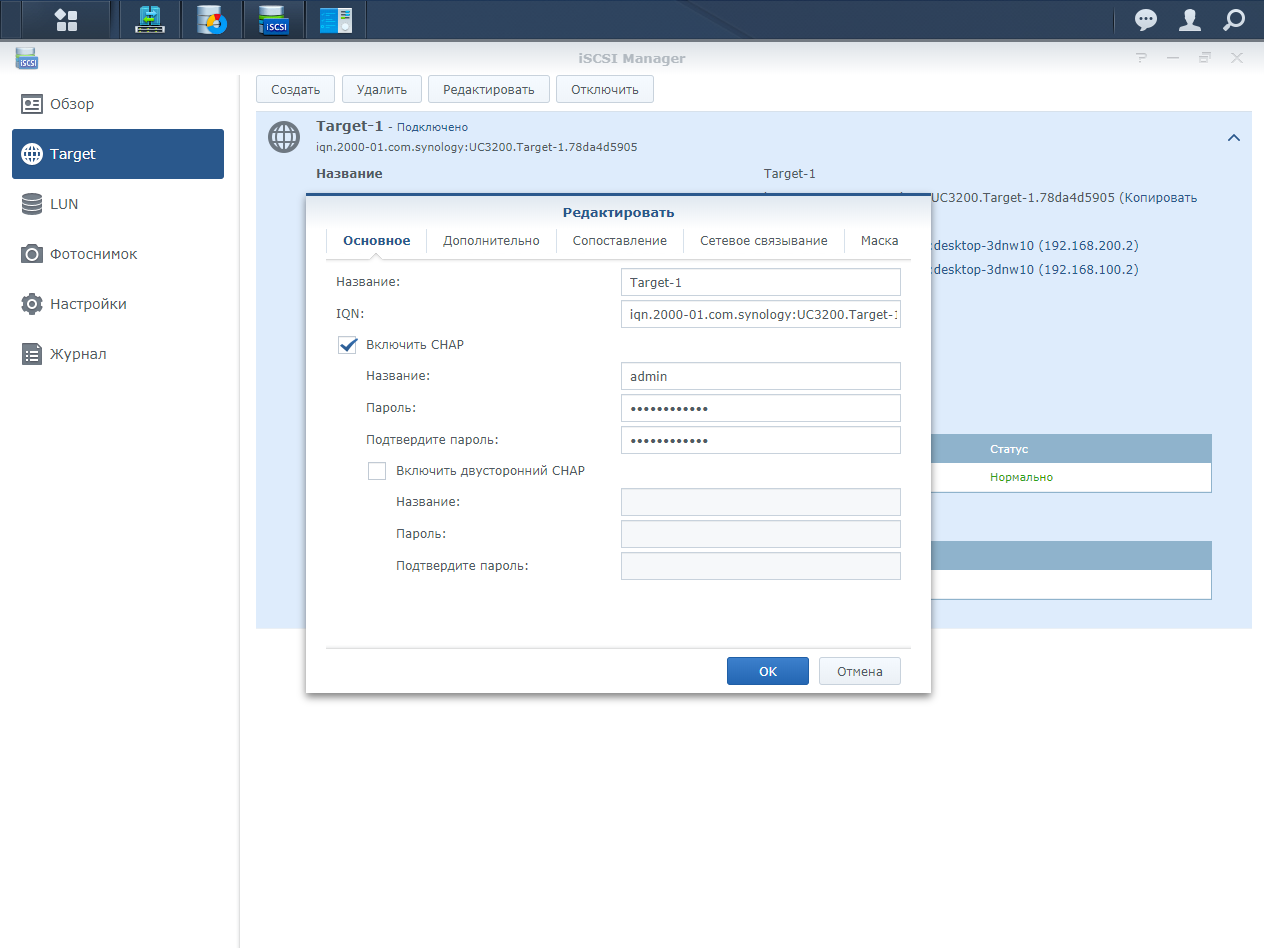
Task: Switch to iSCSI Manager taskbar icon
Action: tap(274, 20)
